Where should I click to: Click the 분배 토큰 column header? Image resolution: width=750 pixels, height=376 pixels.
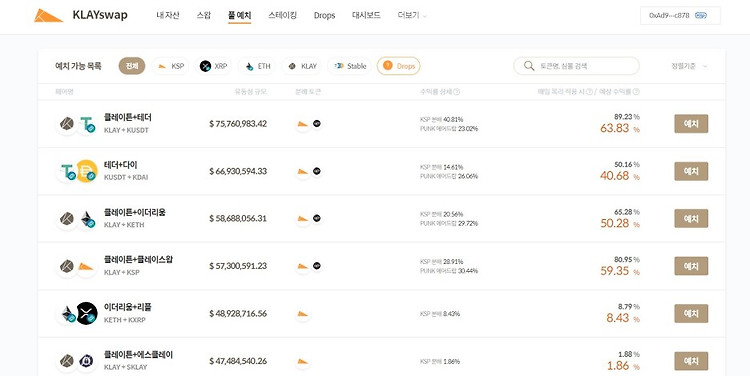click(308, 92)
